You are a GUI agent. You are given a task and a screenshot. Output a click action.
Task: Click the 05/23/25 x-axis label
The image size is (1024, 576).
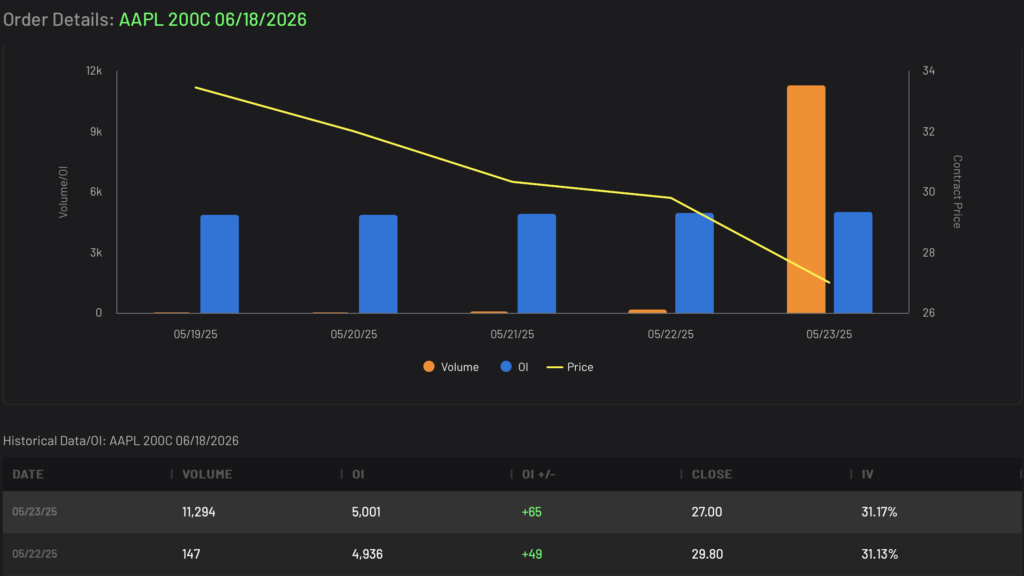(829, 334)
